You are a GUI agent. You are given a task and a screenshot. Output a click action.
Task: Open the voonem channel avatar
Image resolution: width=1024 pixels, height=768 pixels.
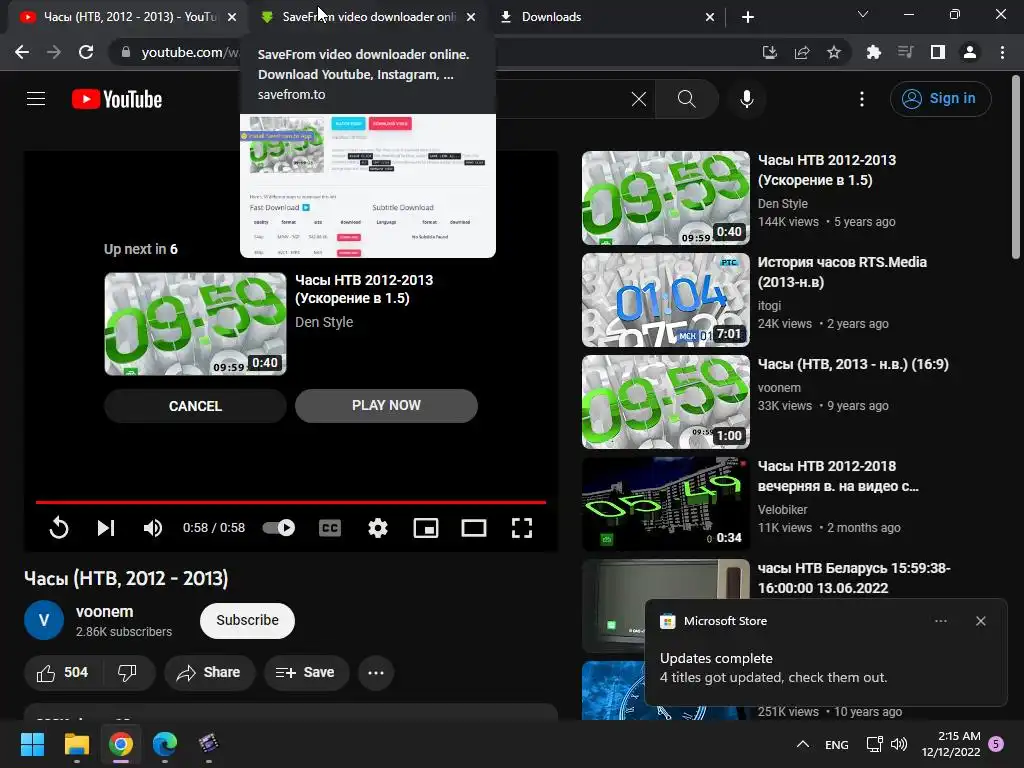tap(44, 620)
